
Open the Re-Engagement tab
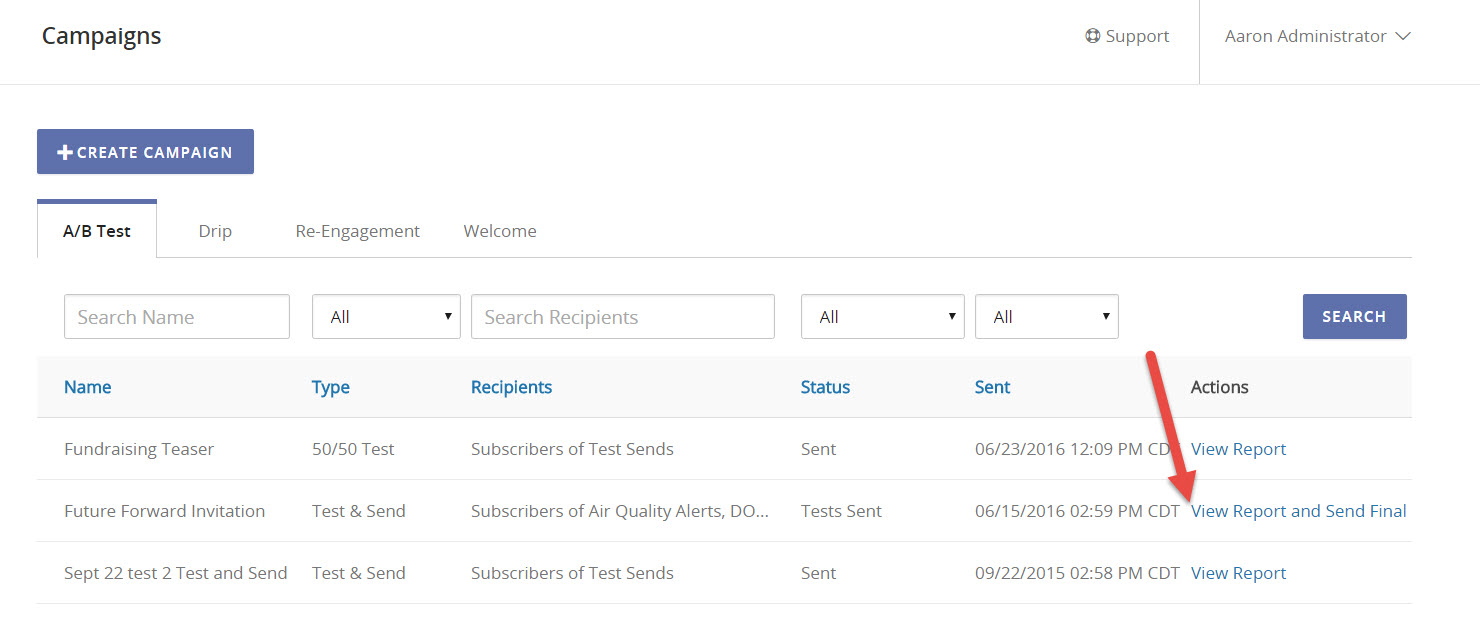pyautogui.click(x=357, y=231)
